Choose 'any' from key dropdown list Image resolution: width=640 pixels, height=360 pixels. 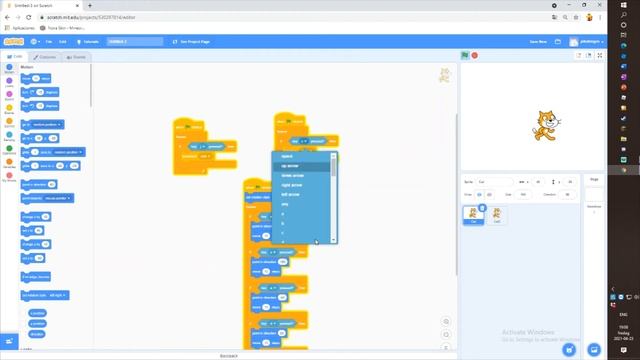(301, 204)
